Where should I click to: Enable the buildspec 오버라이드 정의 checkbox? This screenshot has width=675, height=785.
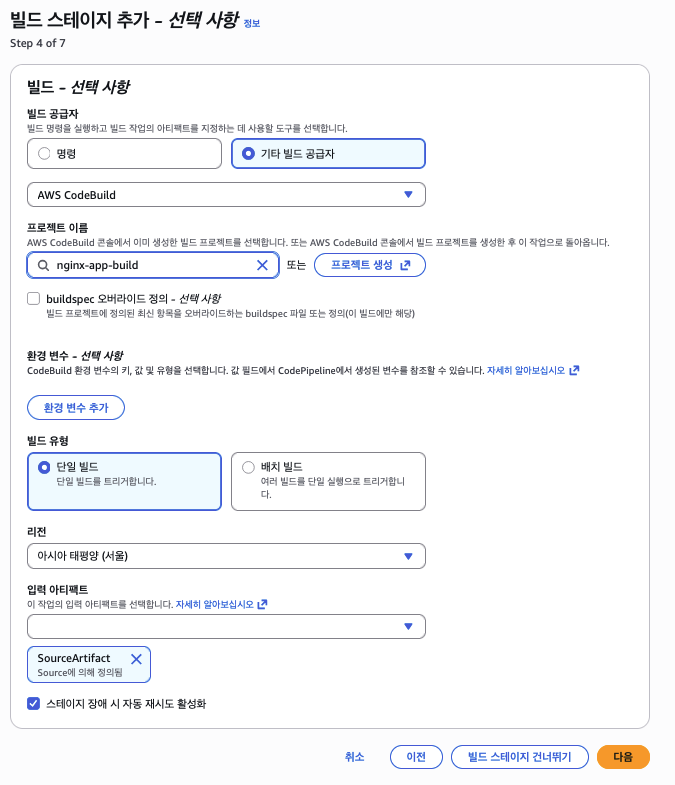[x=34, y=298]
